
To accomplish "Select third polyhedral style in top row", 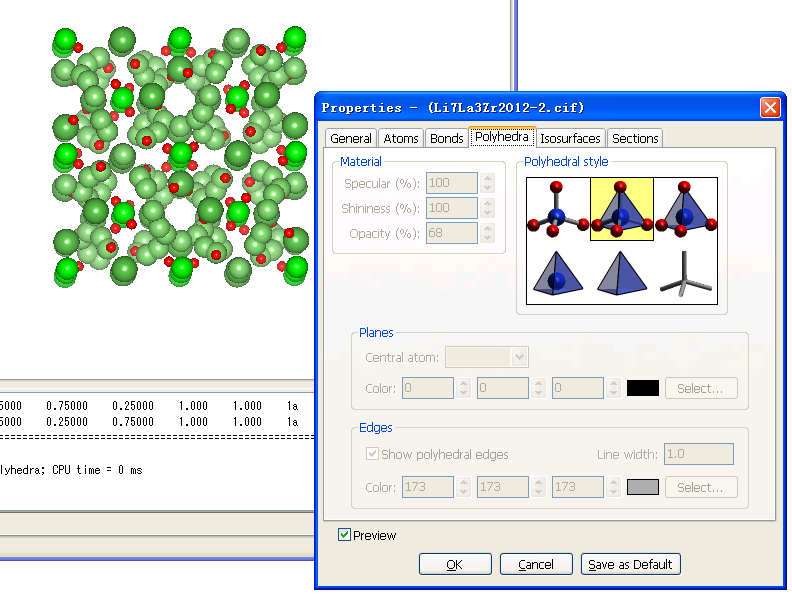I will tap(685, 210).
